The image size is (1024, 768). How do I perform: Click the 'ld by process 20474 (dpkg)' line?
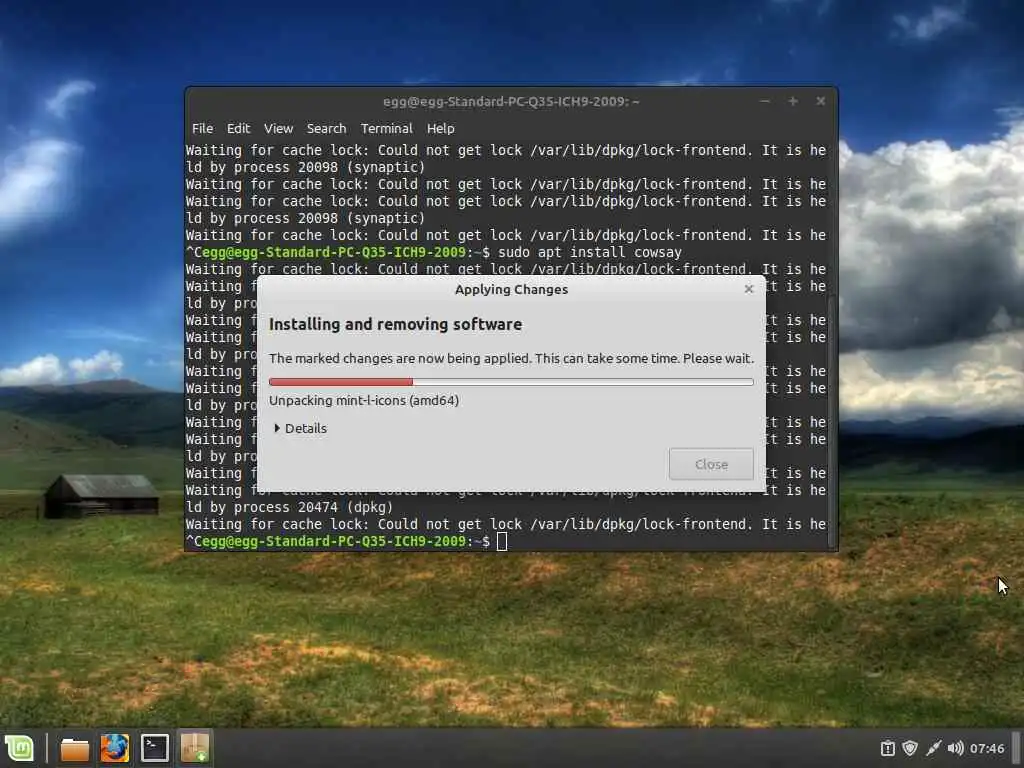(289, 507)
